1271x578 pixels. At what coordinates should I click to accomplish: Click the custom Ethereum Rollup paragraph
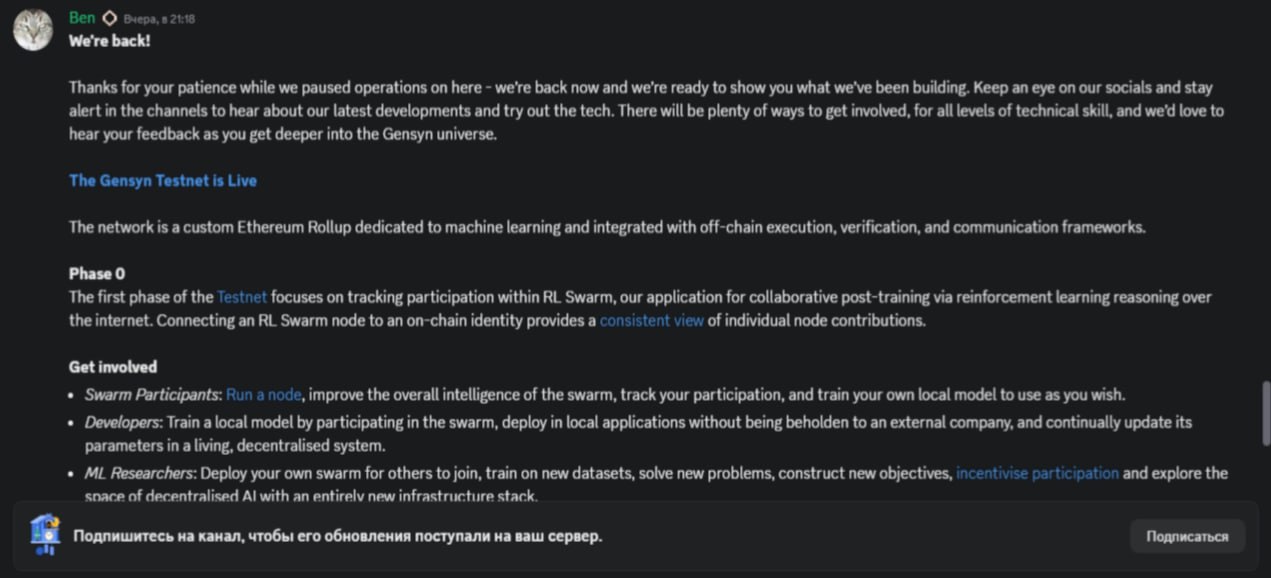click(x=607, y=227)
